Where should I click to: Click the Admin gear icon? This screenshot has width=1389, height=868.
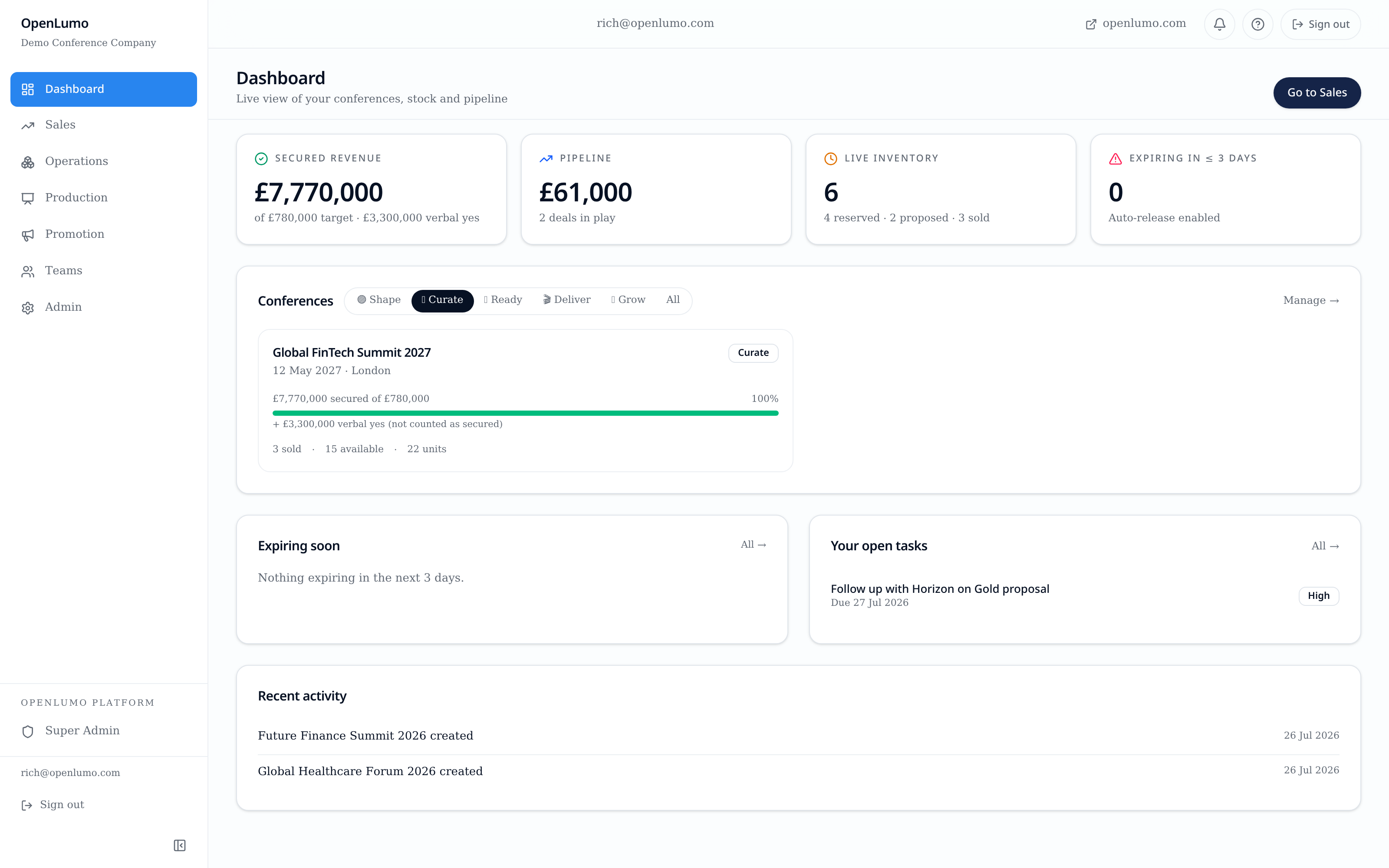pyautogui.click(x=27, y=308)
